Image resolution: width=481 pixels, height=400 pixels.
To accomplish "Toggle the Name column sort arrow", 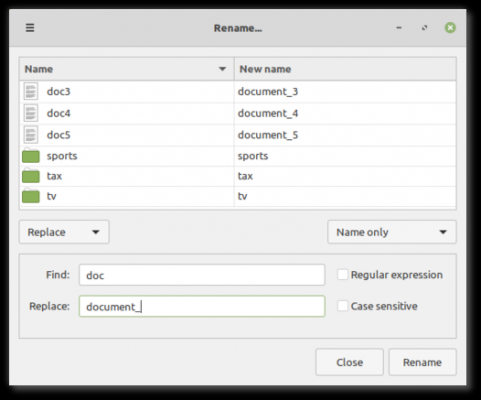I will click(x=222, y=69).
